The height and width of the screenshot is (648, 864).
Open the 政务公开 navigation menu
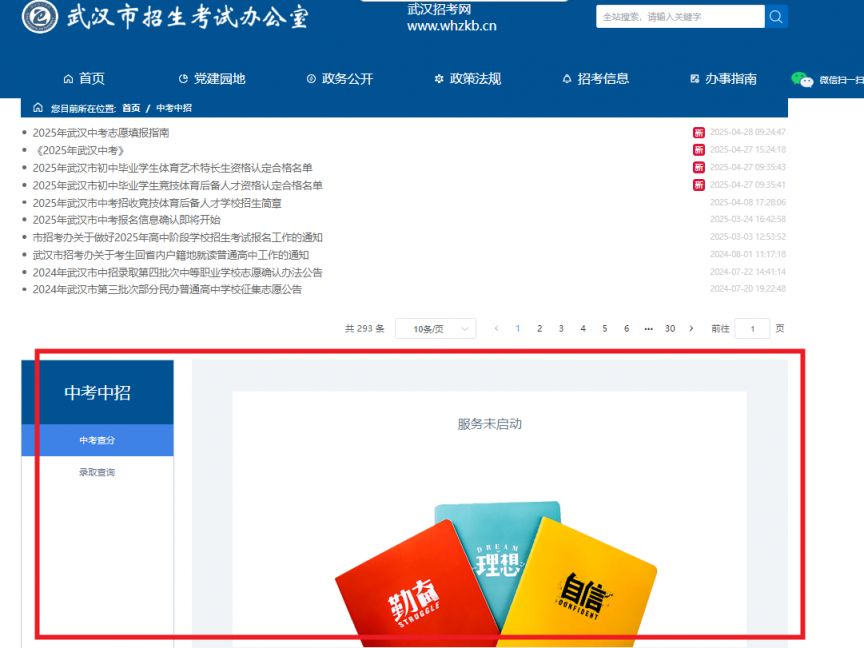340,79
